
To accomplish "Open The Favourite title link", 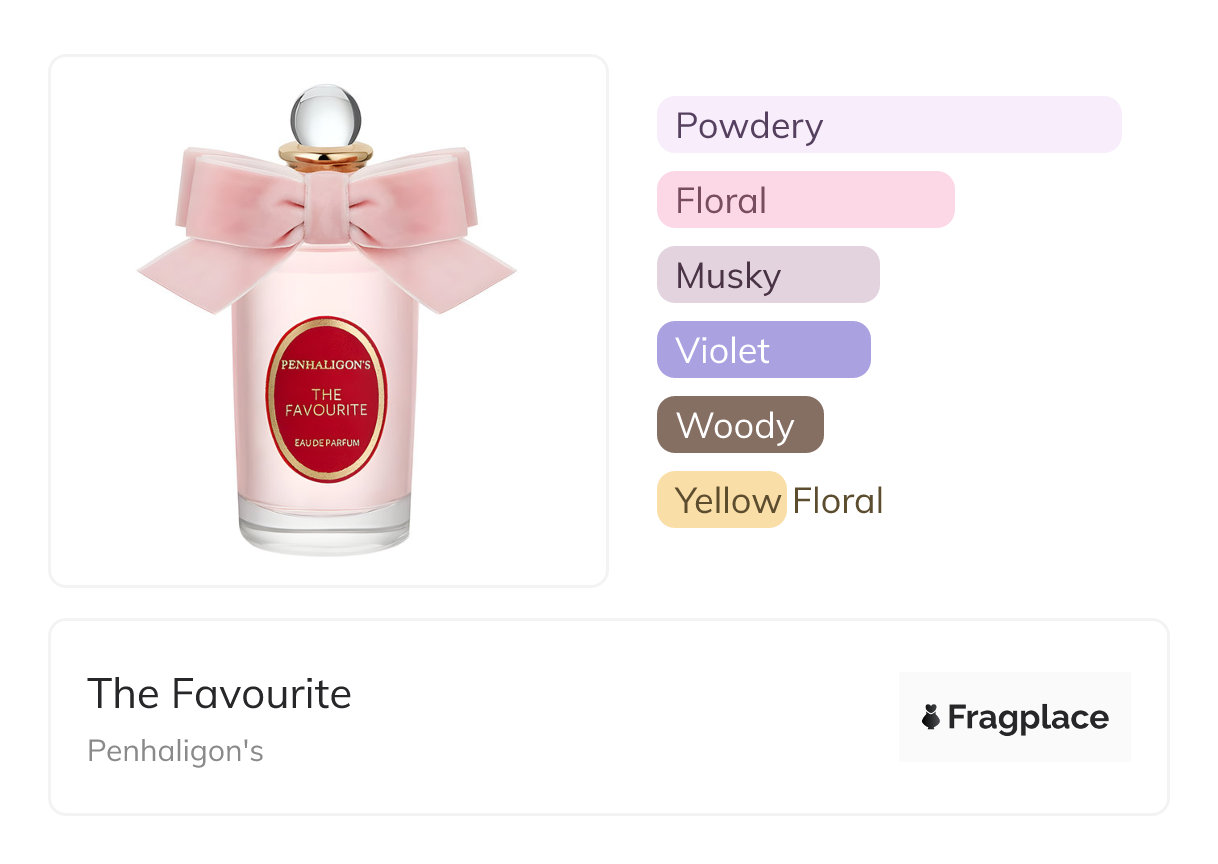I will click(220, 693).
